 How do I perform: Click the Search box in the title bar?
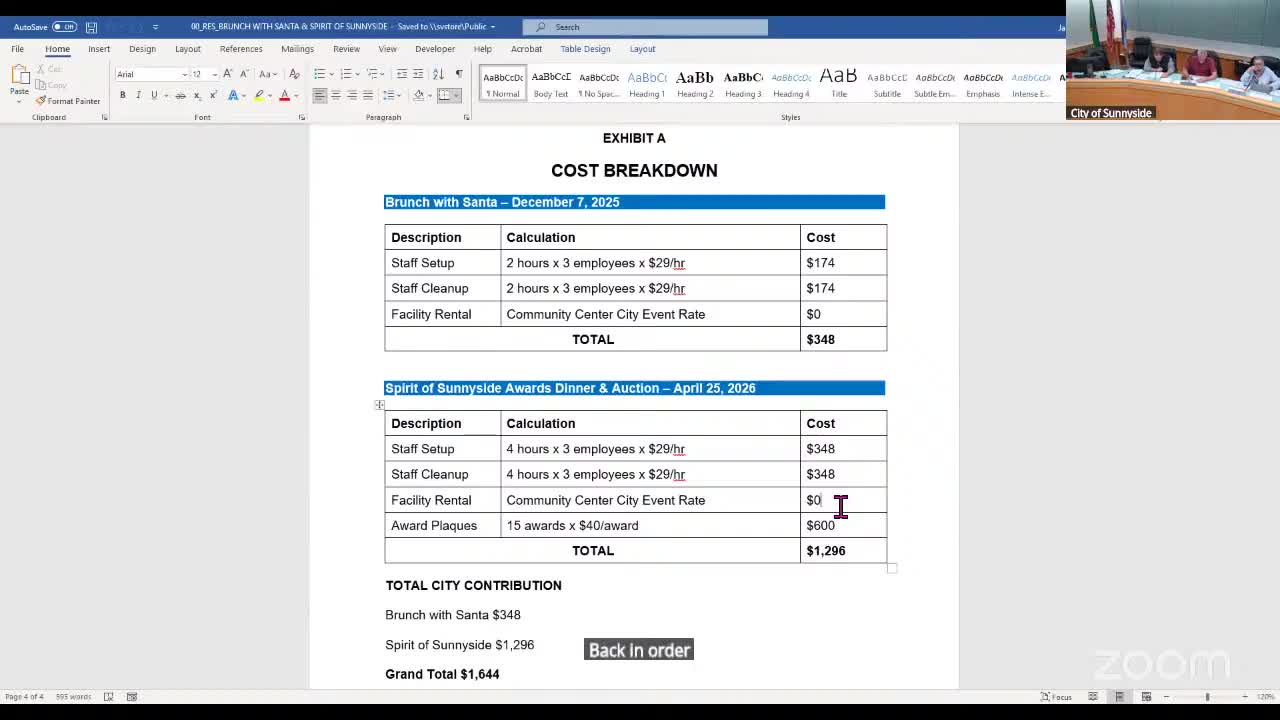pyautogui.click(x=646, y=27)
